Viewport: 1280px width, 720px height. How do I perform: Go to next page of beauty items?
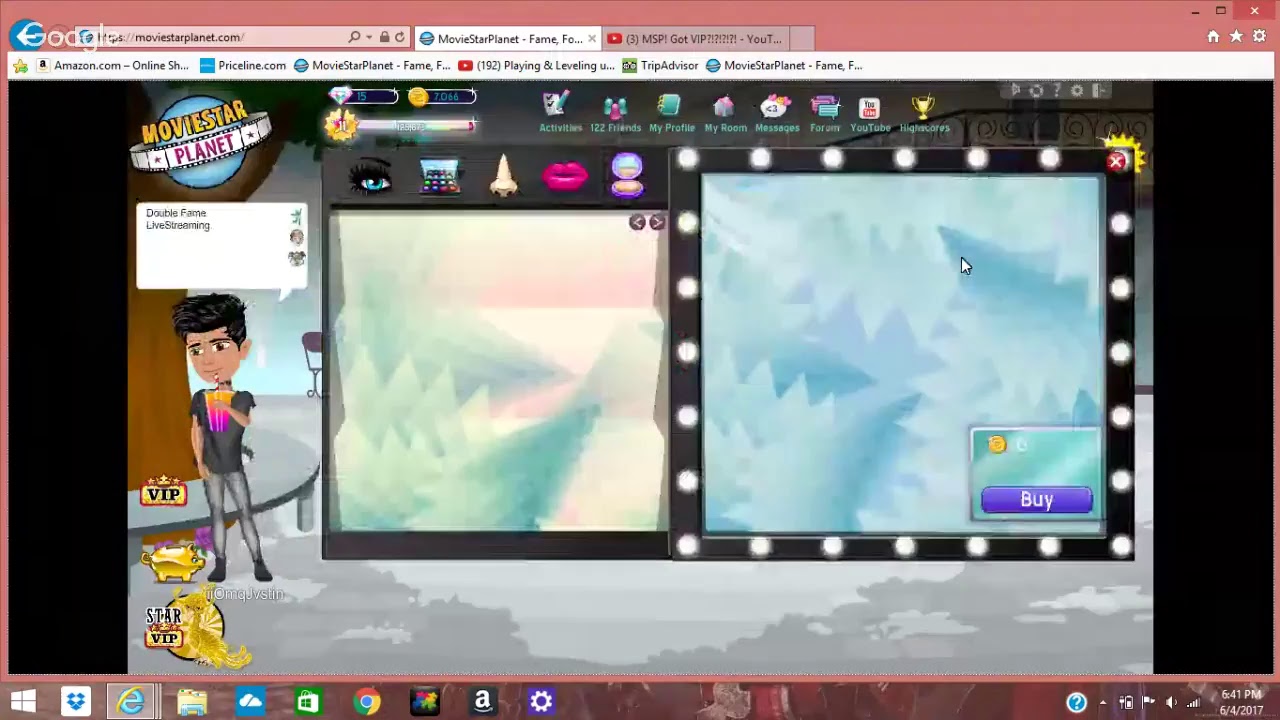click(x=656, y=222)
